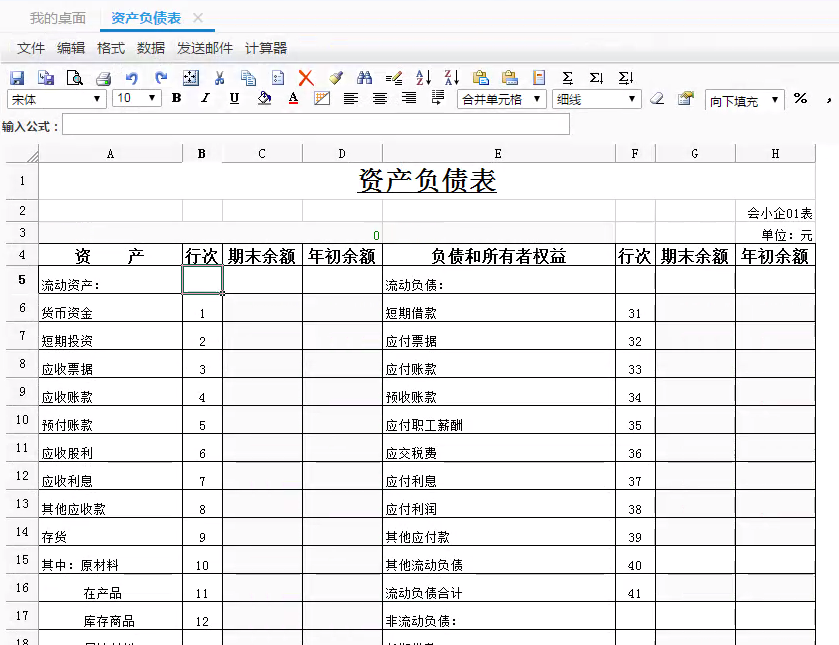
Task: Click the second paste clipboard icon
Action: (510, 78)
